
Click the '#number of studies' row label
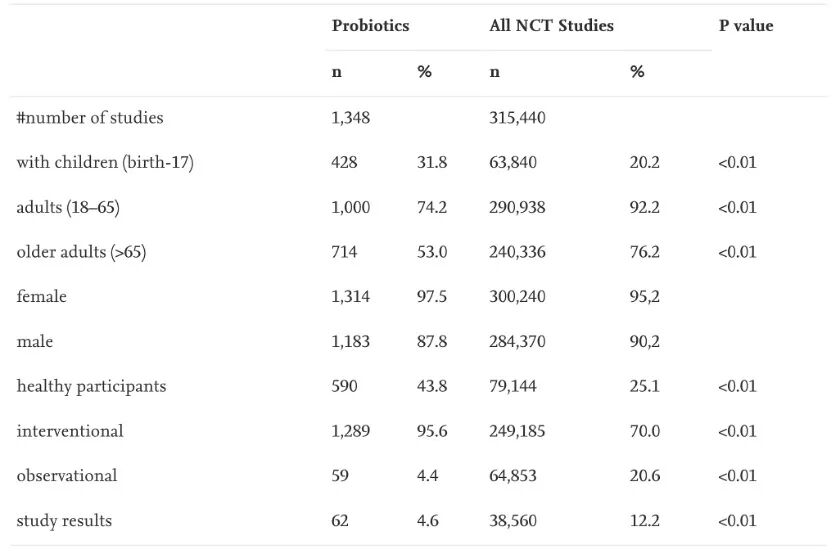(90, 118)
